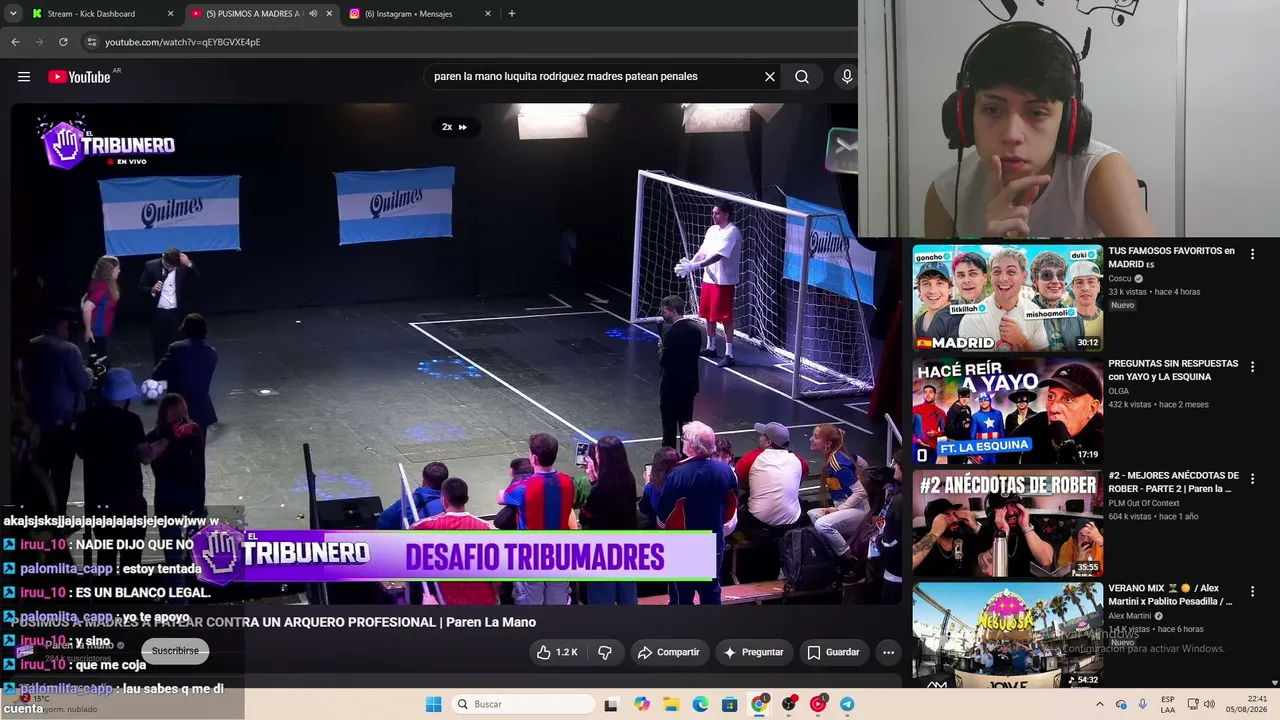Open the tab search dropdown
This screenshot has width=1280, height=720.
click(13, 14)
